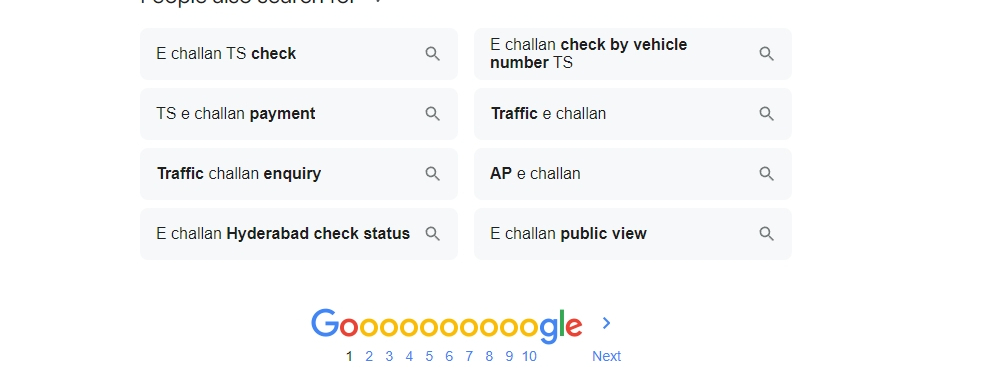Image resolution: width=1000 pixels, height=385 pixels.
Task: Open the Next results page link
Action: coord(606,356)
